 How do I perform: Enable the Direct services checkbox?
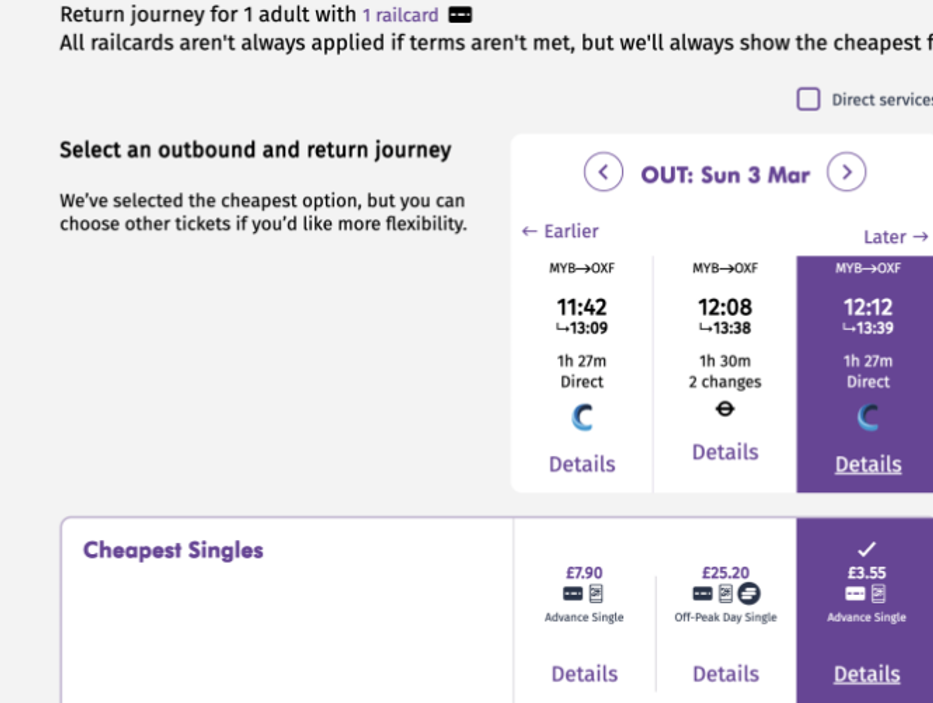click(x=808, y=99)
